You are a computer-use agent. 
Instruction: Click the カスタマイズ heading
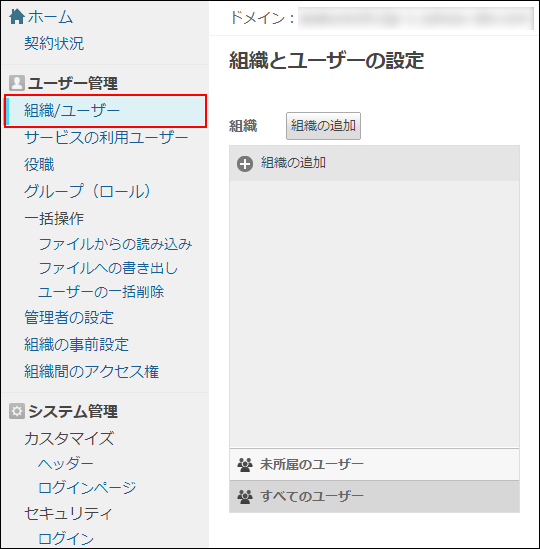click(69, 438)
